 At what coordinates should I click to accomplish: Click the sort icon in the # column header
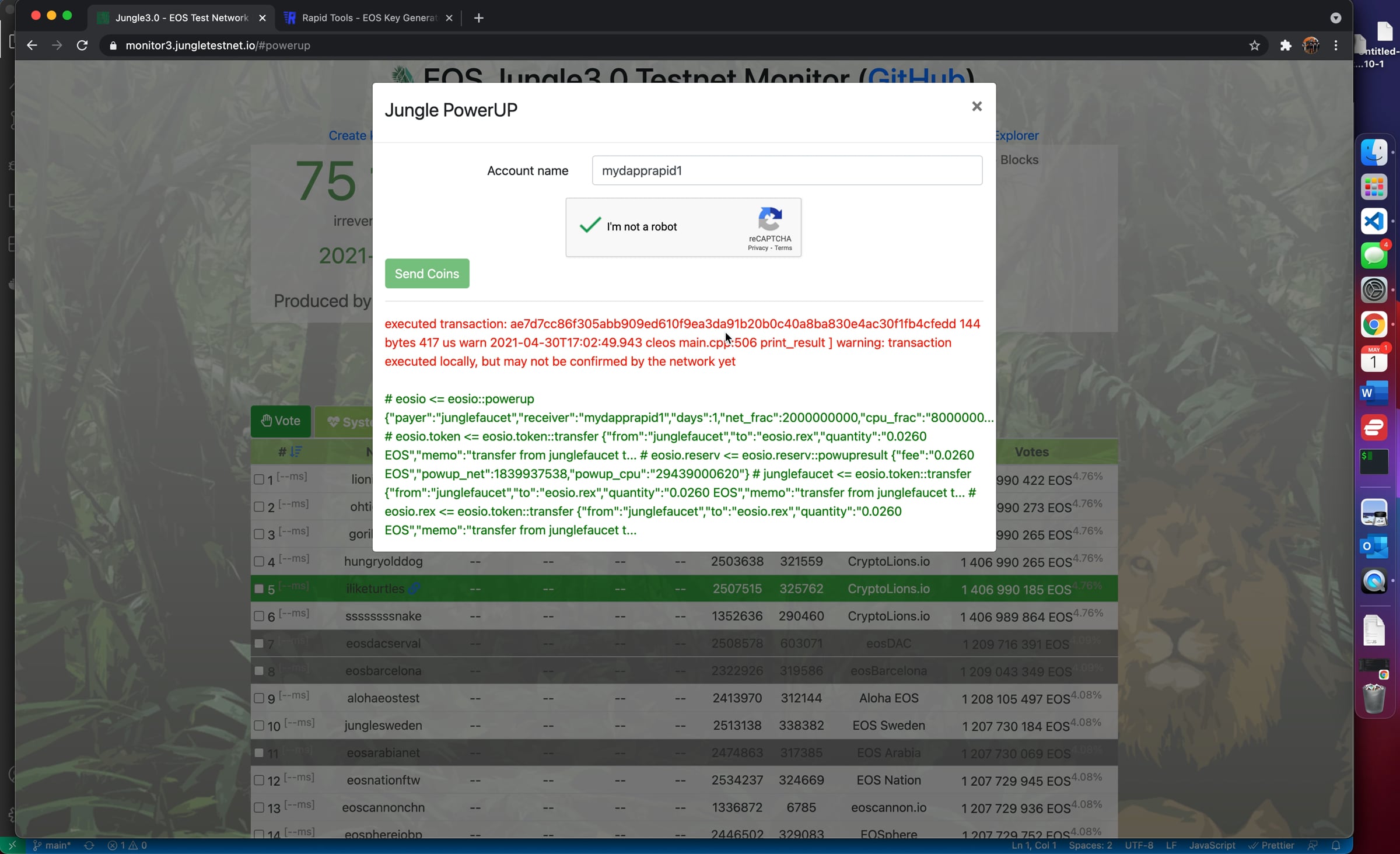296,452
